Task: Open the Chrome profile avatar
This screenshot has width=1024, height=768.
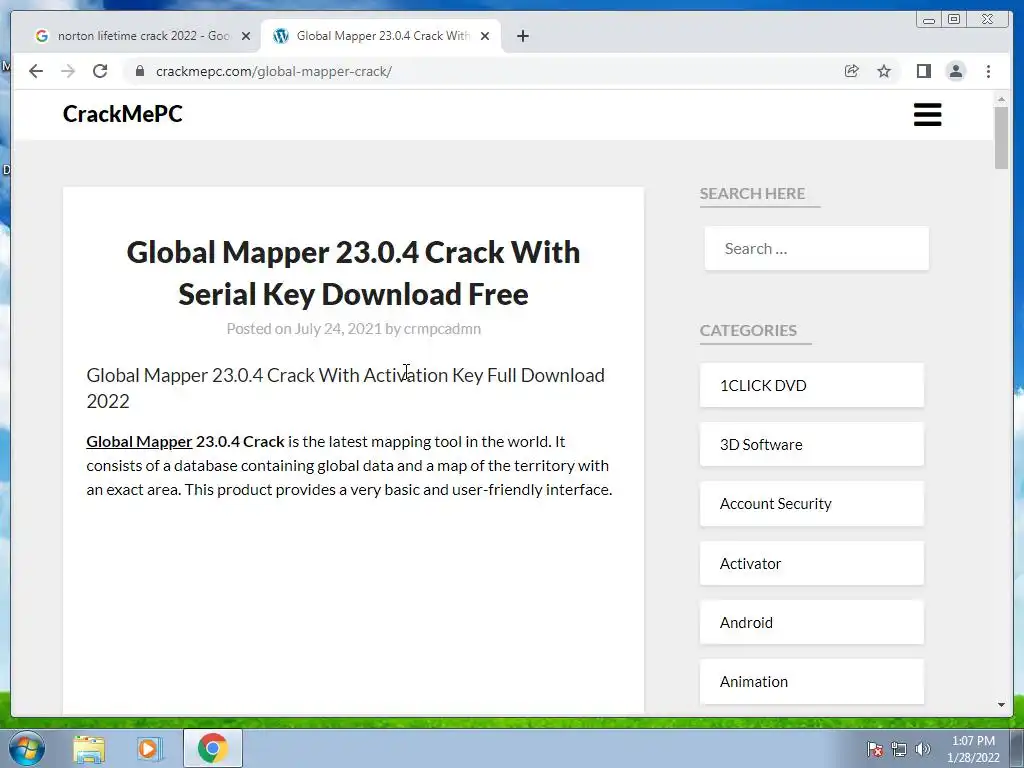Action: point(955,71)
